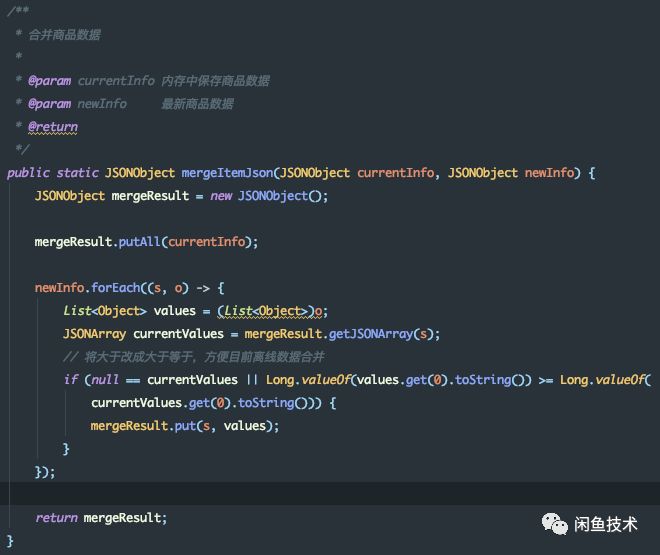
Task: Click the 'public' keyword
Action: (28, 173)
